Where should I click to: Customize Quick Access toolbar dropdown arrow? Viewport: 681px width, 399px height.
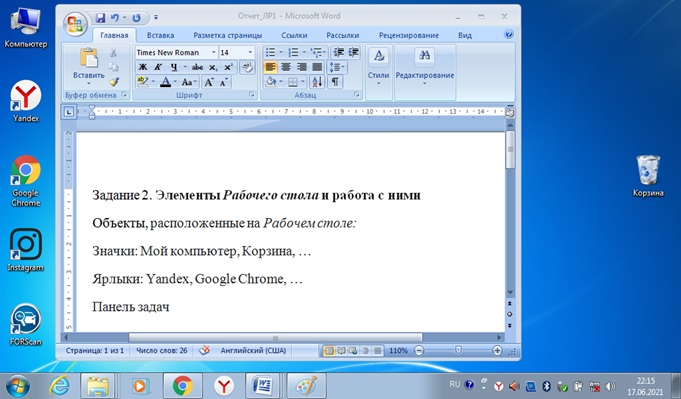[x=156, y=18]
